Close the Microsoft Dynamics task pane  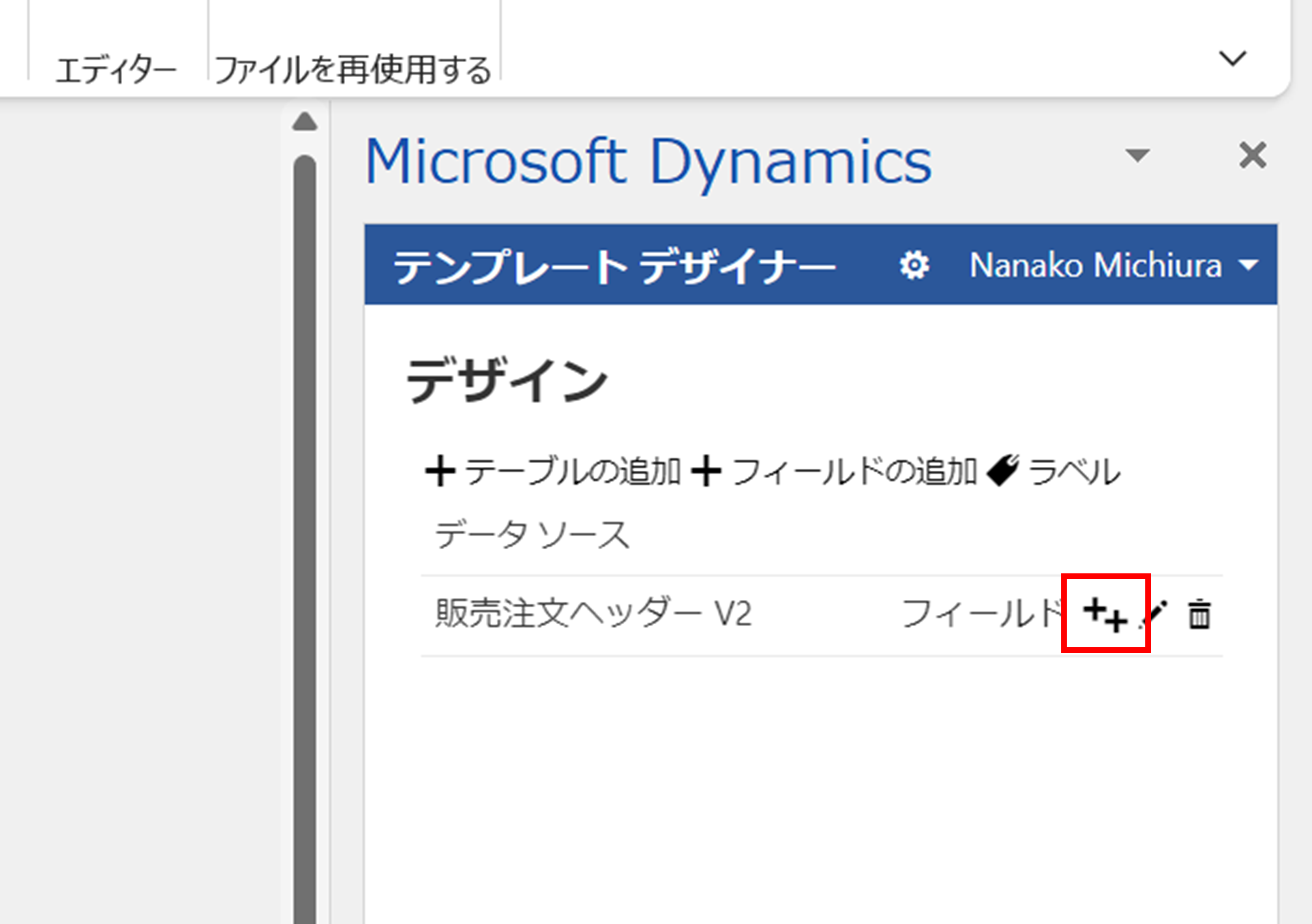tap(1253, 156)
